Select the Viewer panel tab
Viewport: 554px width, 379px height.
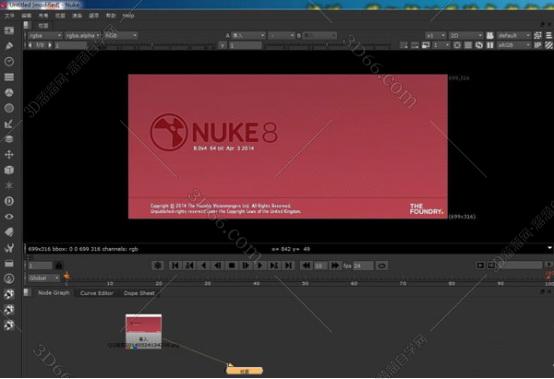coord(43,25)
